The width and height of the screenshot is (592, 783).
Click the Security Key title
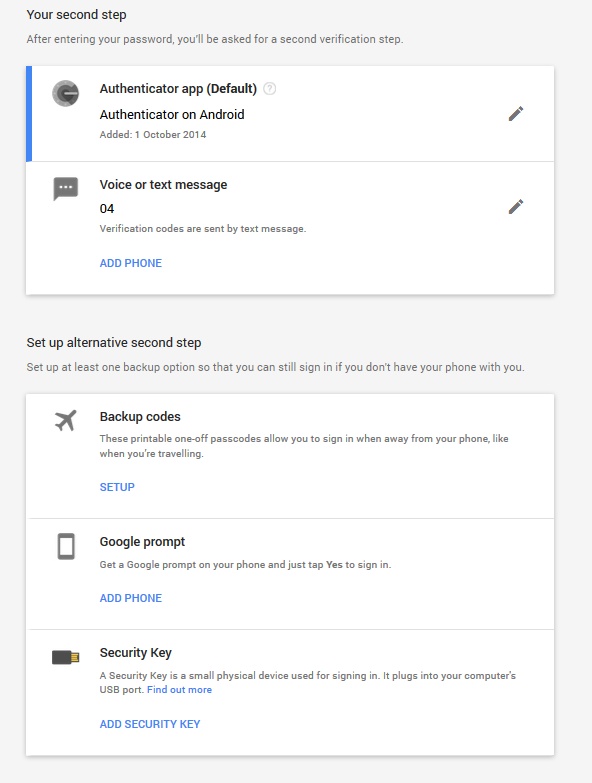[136, 653]
